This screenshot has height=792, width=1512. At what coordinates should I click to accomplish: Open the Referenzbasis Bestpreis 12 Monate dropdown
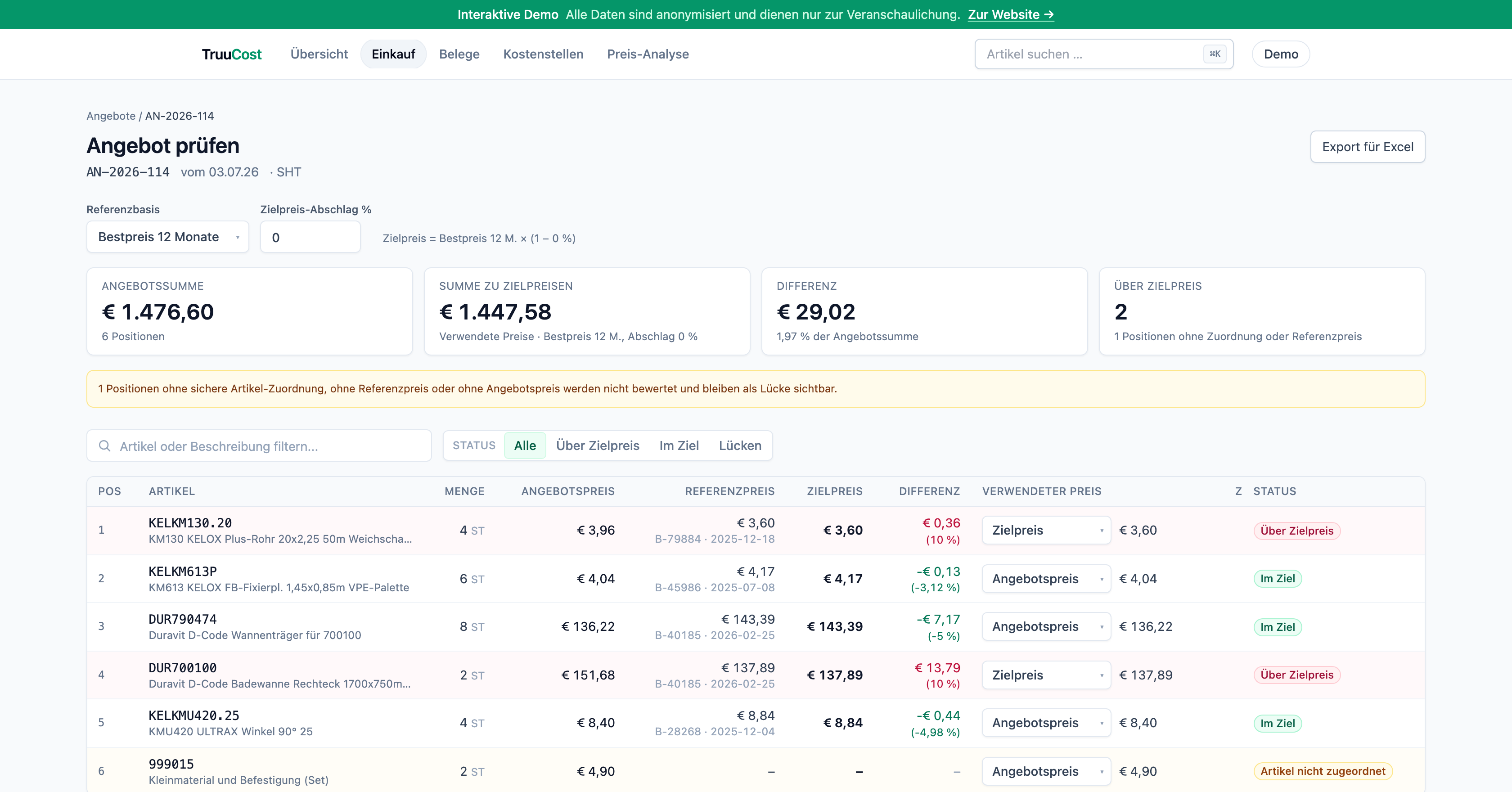pos(167,237)
